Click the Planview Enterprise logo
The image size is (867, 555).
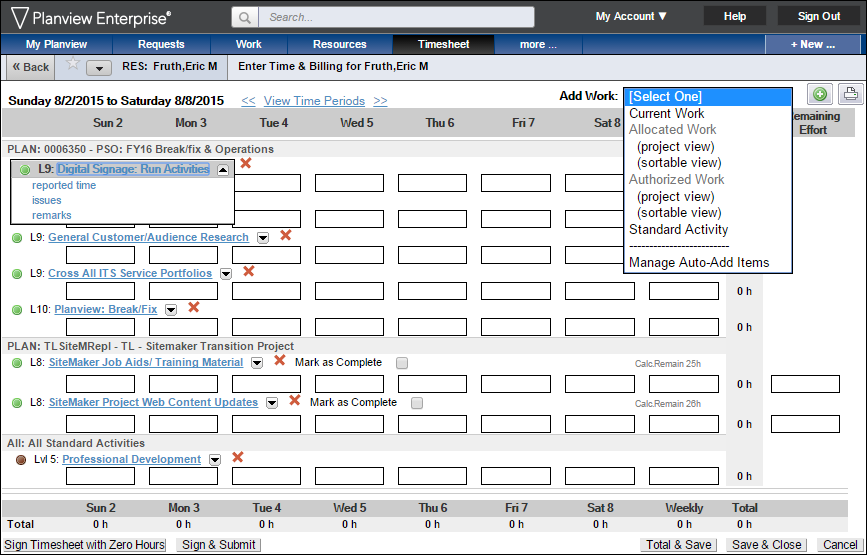click(x=91, y=18)
